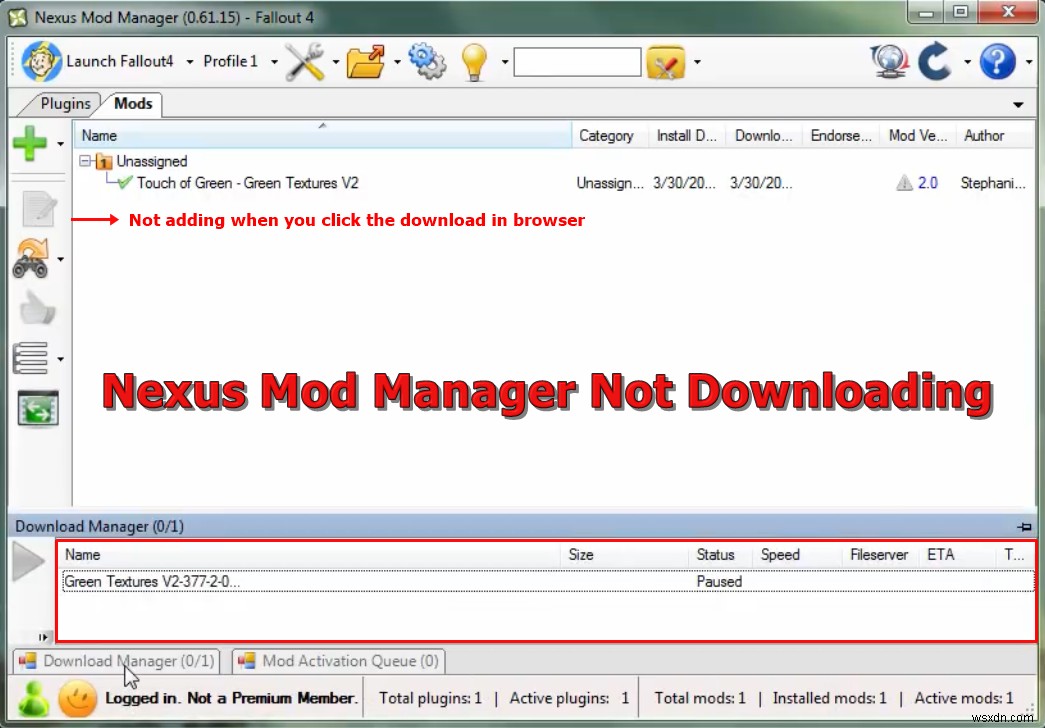The image size is (1045, 728).
Task: Click the thumbs up endorse icon
Action: point(37,309)
